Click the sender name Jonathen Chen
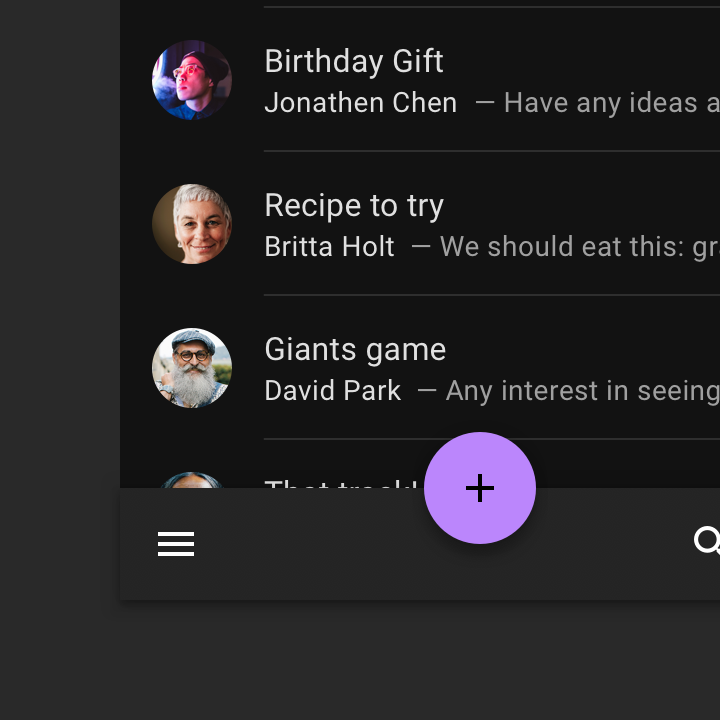 pos(361,102)
